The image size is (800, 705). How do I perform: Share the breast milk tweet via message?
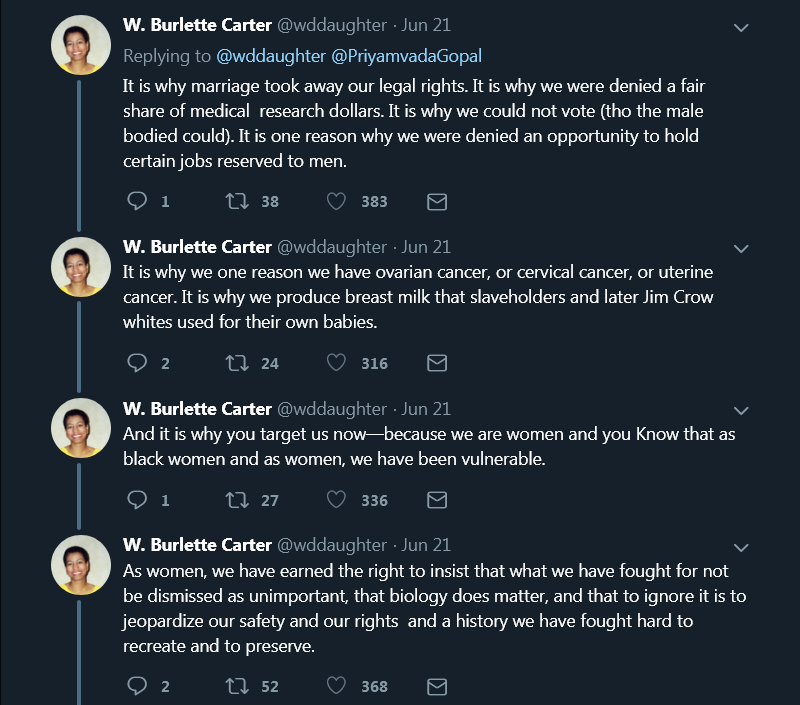pyautogui.click(x=437, y=363)
